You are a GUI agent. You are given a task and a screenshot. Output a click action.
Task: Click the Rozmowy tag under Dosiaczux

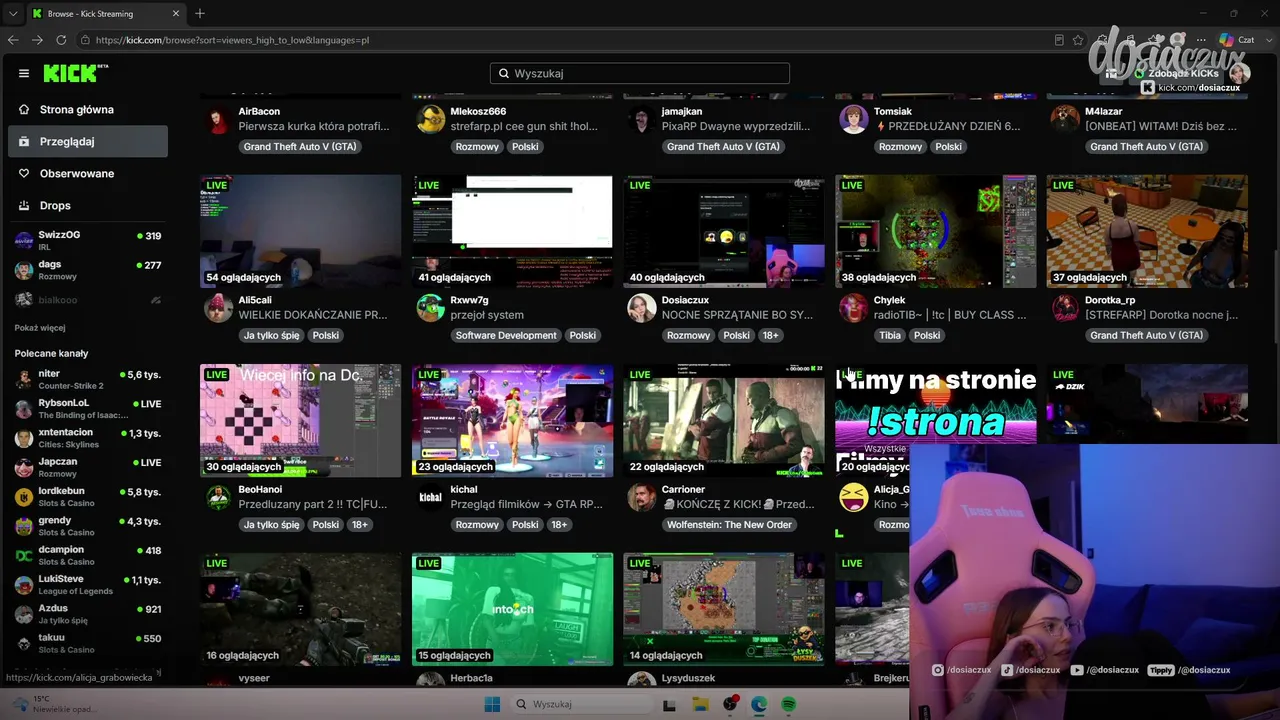tap(688, 336)
